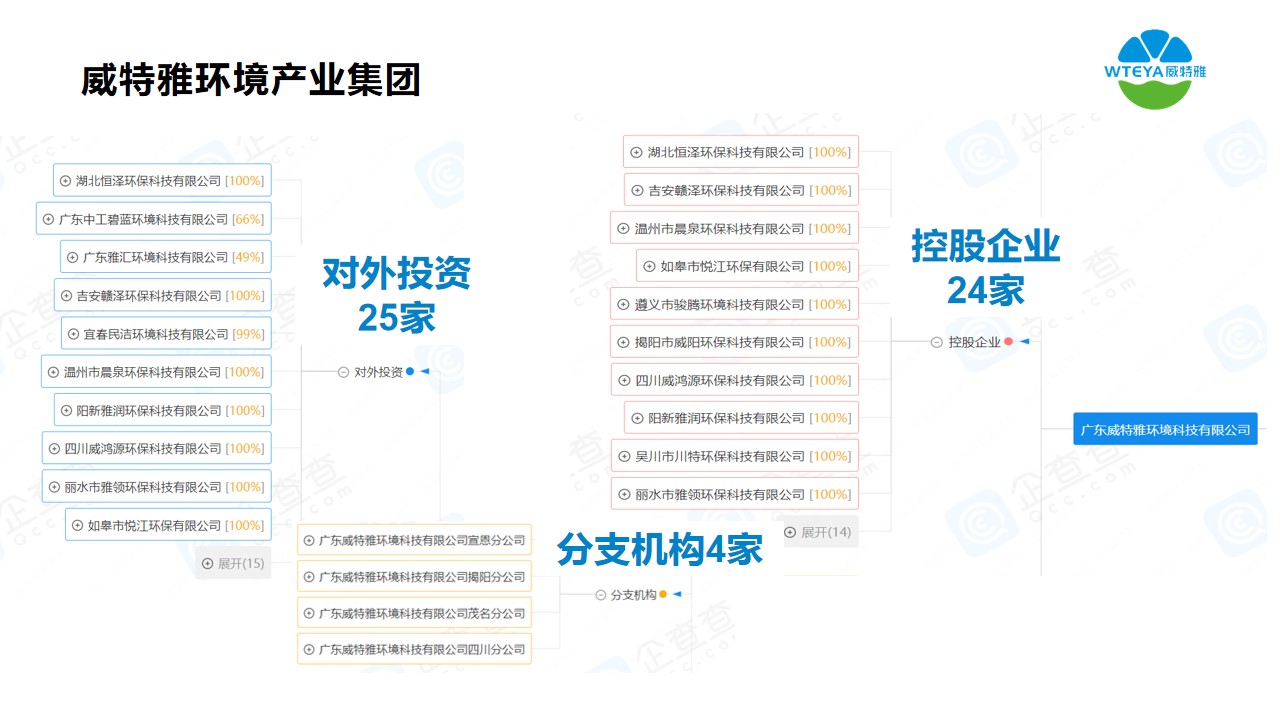Click the blue dot next to 对外投资

[x=410, y=372]
